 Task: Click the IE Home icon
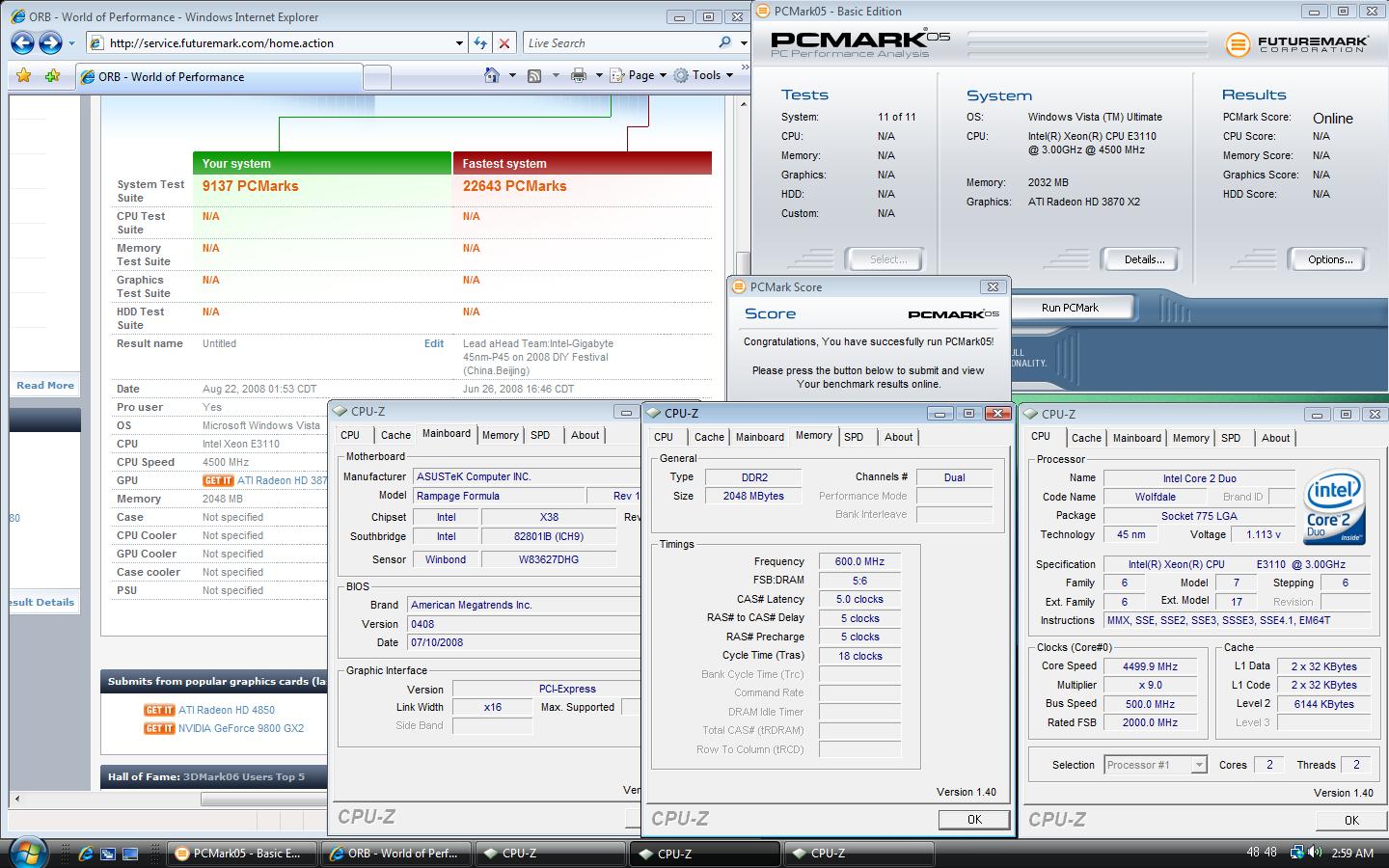(492, 75)
